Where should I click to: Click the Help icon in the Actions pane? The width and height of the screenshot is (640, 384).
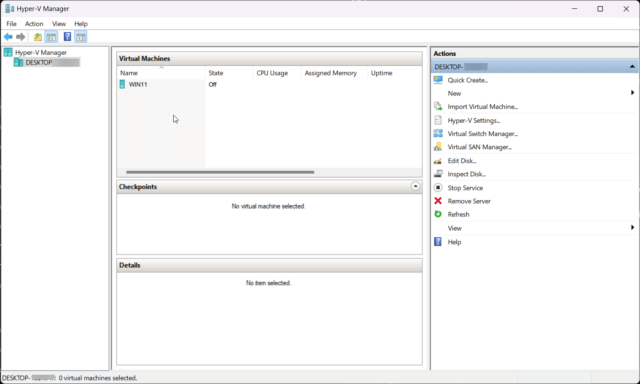tap(438, 242)
